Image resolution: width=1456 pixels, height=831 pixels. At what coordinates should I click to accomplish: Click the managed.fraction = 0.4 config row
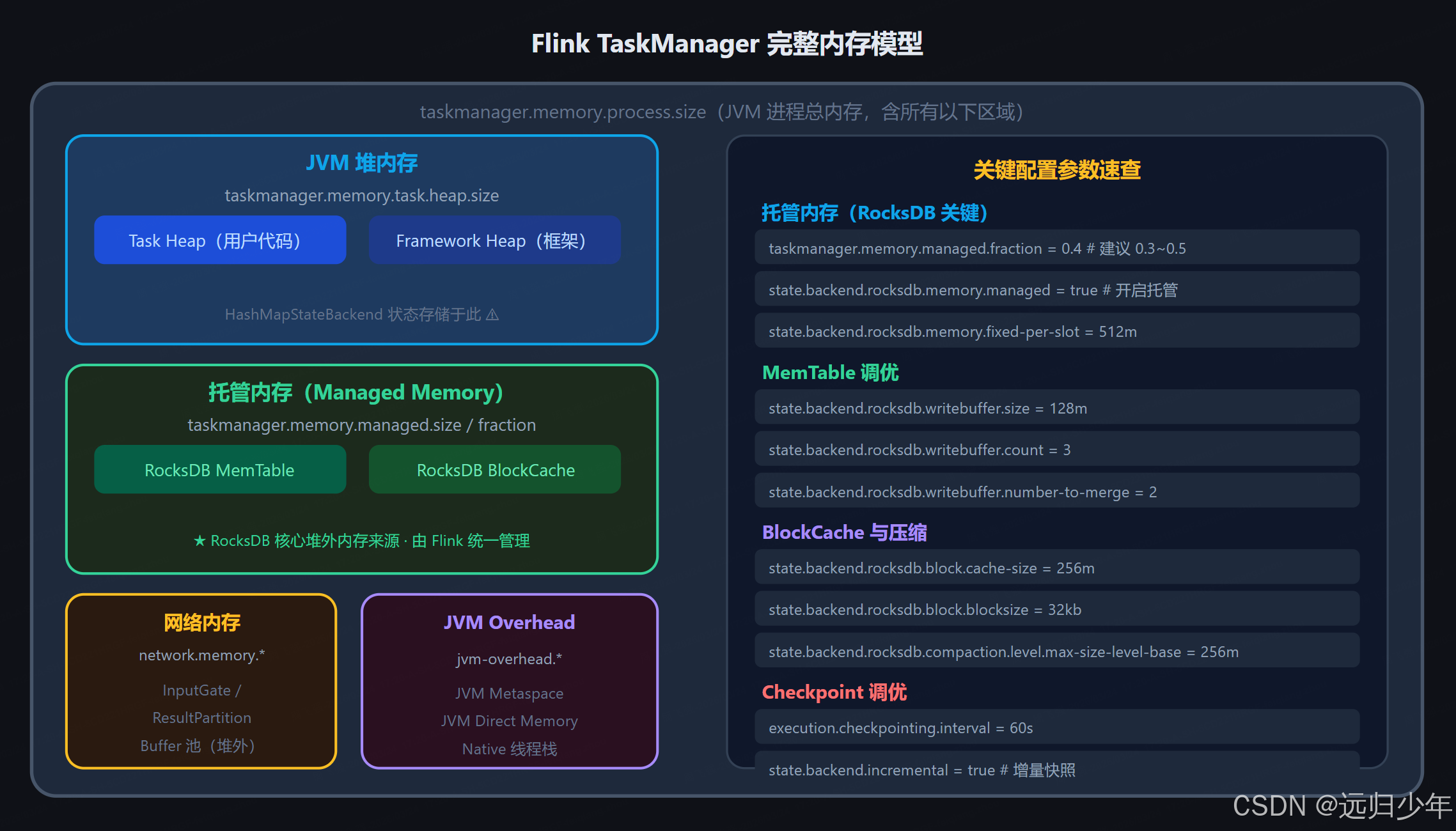tap(1056, 248)
